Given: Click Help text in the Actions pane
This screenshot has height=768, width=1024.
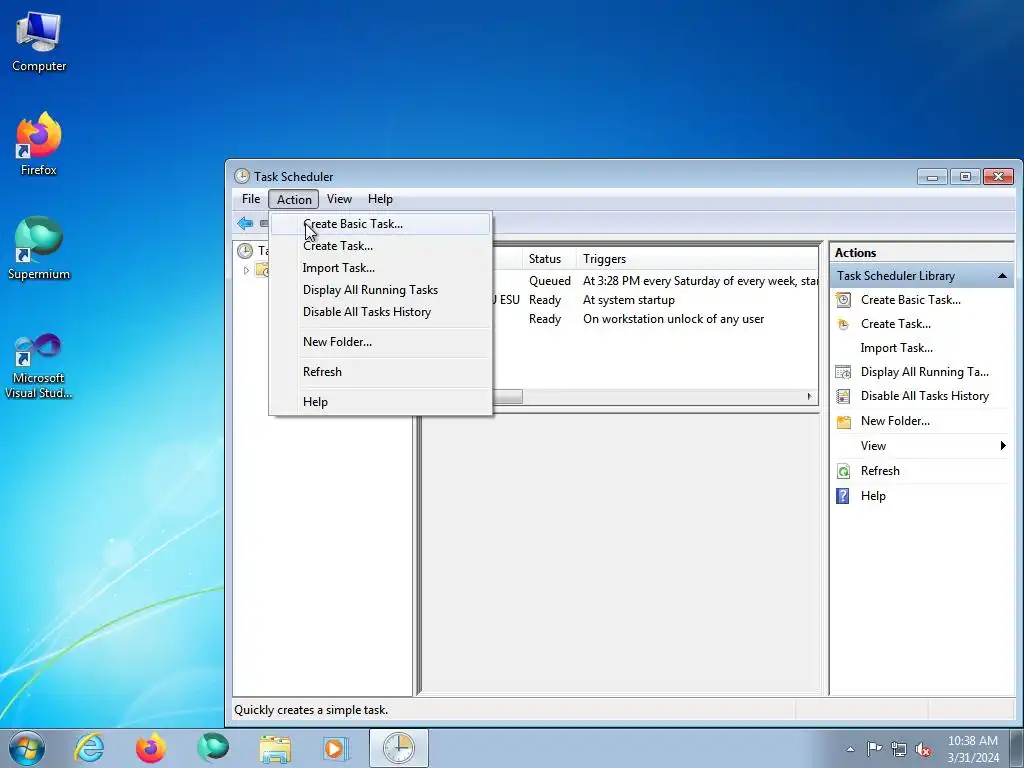Looking at the screenshot, I should coord(873,496).
